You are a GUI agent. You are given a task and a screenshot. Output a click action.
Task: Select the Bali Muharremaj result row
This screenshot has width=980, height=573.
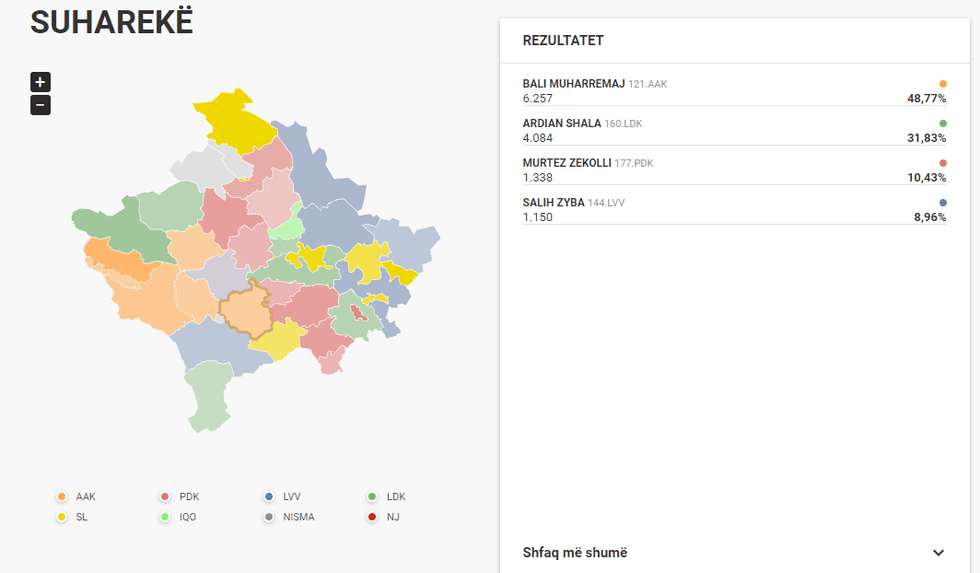(734, 91)
